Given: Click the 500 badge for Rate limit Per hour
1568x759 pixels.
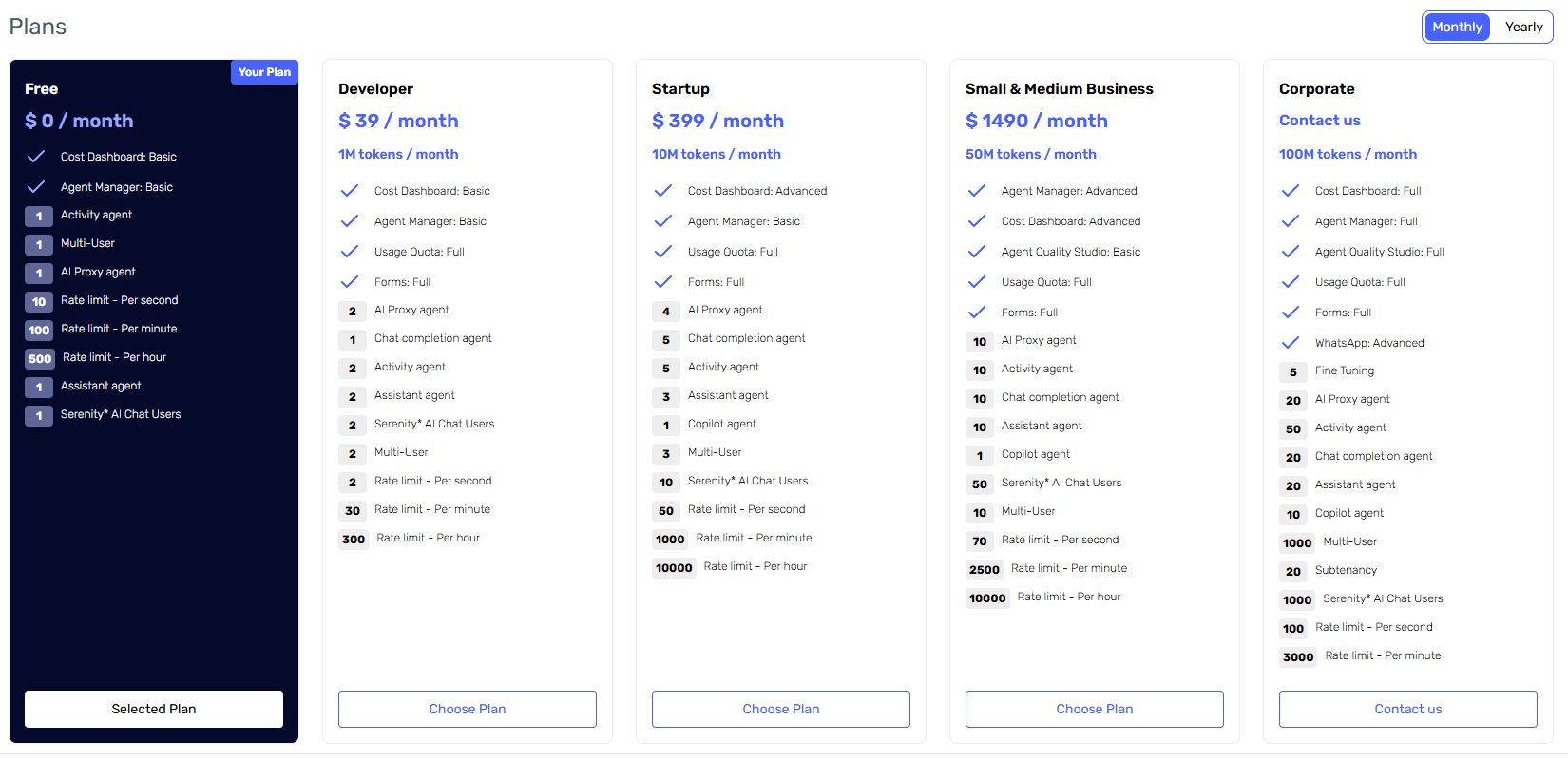Looking at the screenshot, I should (x=40, y=358).
